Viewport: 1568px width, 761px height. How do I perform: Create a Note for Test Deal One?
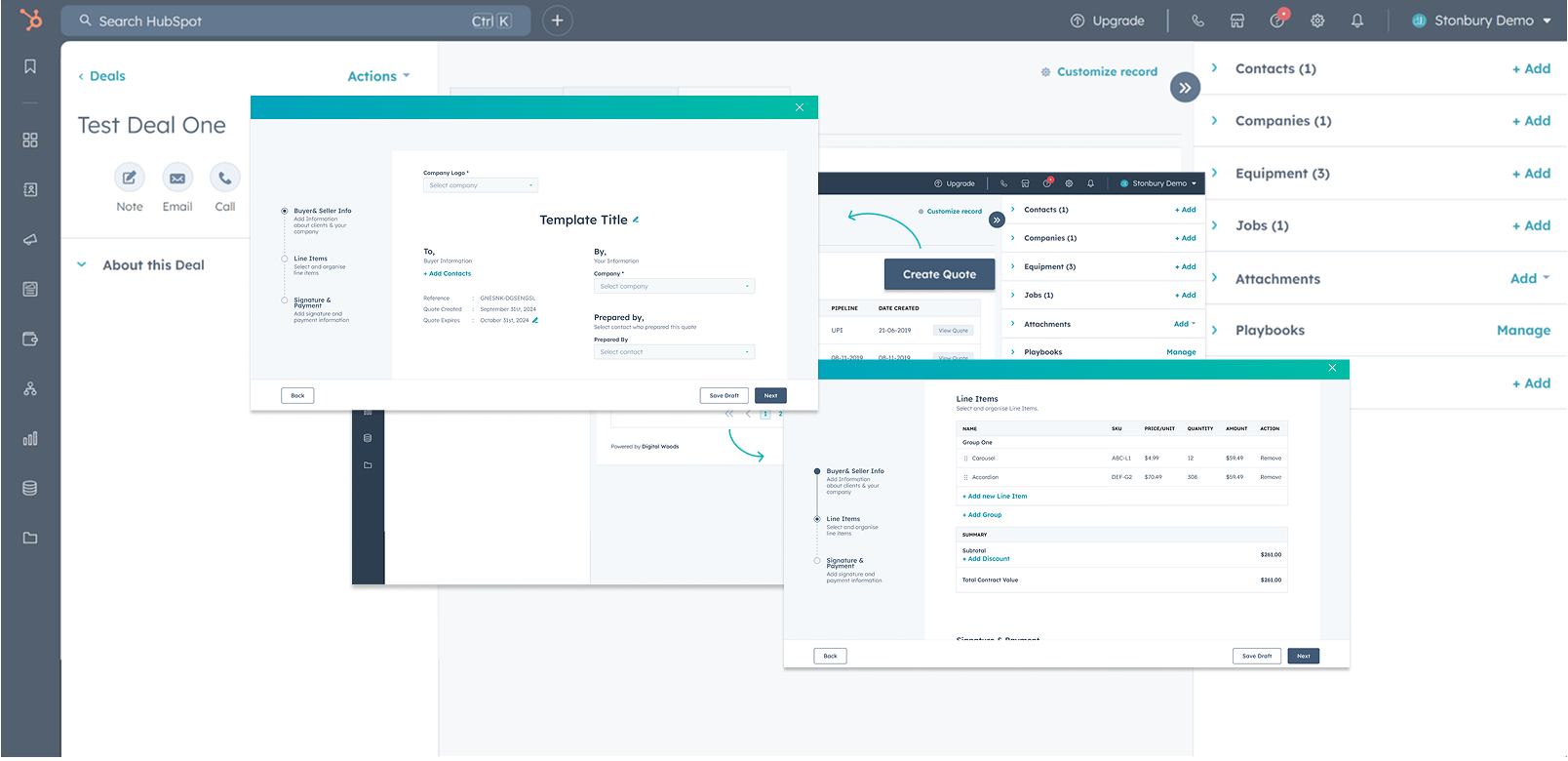point(130,178)
